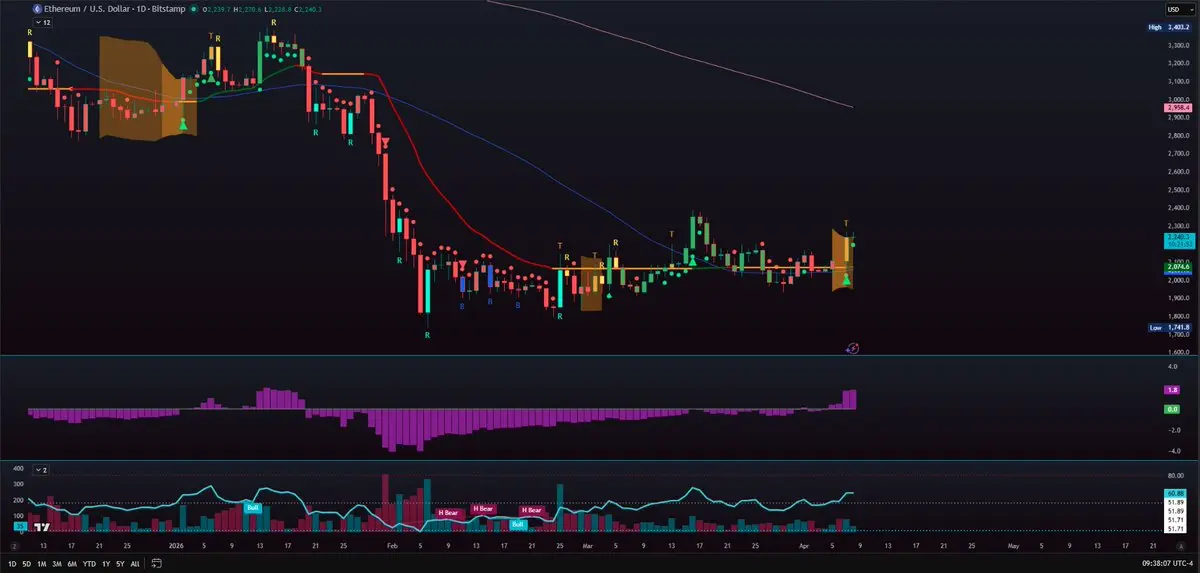Screen dimensions: 1200x573
Task: Click the cyan 35 value label at bottom left
Action: pyautogui.click(x=19, y=525)
